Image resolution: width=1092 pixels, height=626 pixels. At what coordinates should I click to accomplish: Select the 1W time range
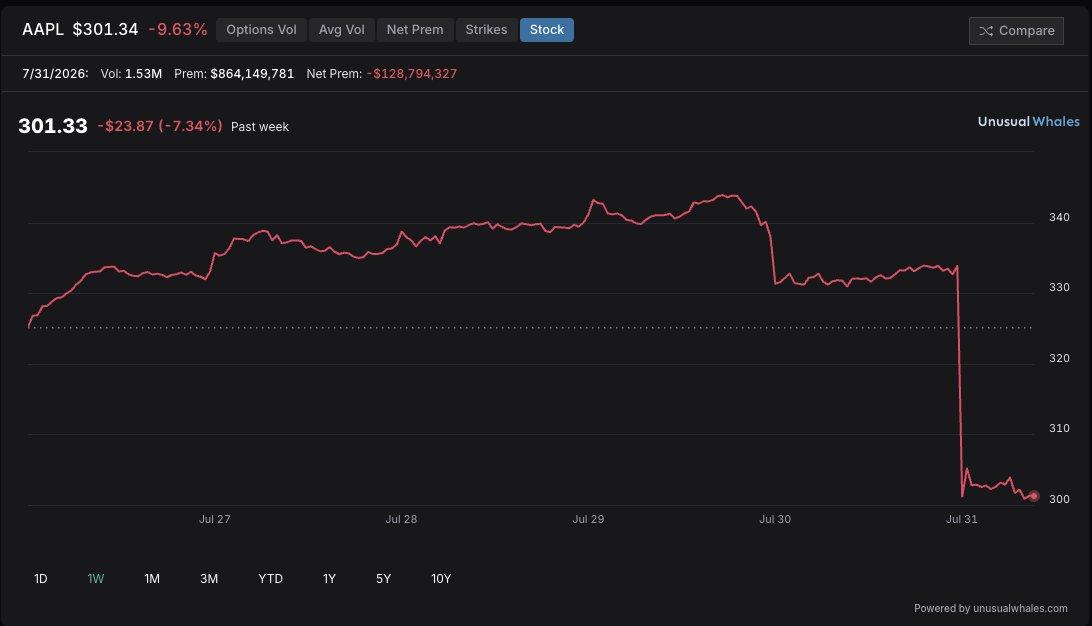[95, 579]
